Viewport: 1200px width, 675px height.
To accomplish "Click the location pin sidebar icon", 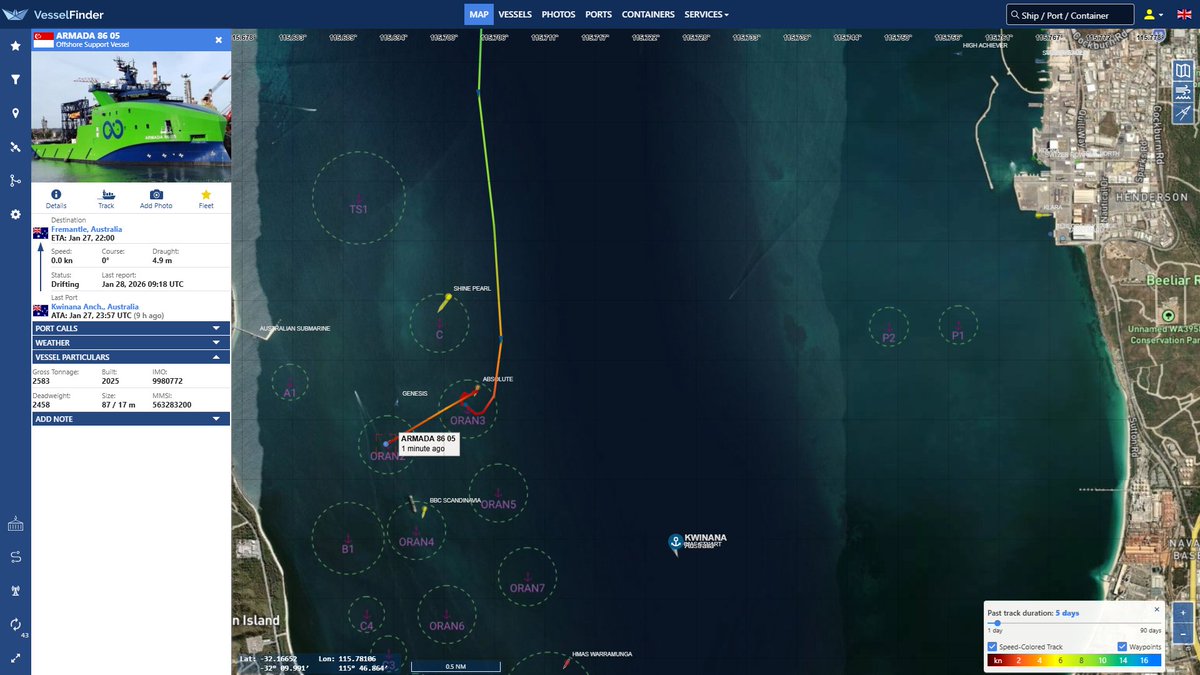I will click(x=15, y=113).
